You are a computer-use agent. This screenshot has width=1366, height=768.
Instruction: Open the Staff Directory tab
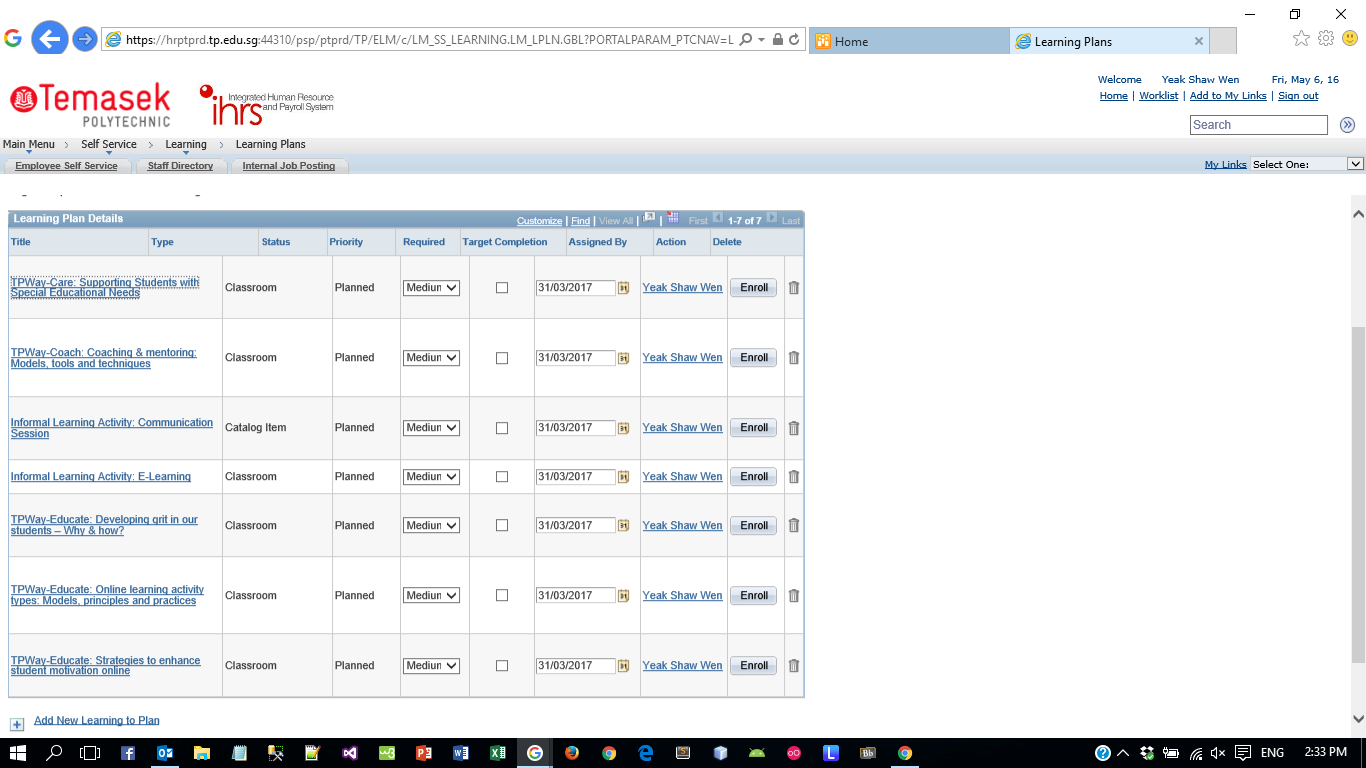(180, 166)
